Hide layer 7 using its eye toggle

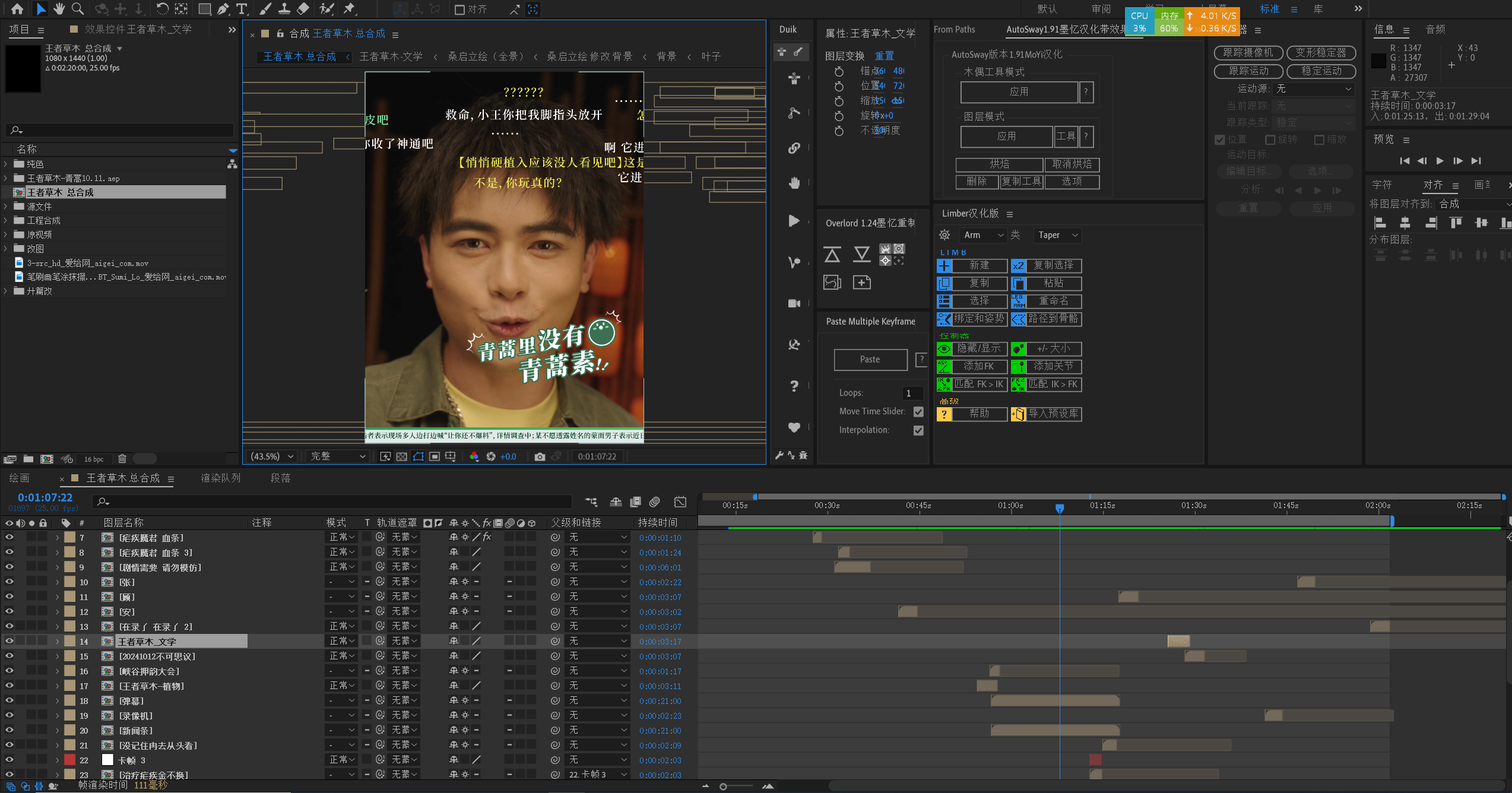(x=9, y=537)
